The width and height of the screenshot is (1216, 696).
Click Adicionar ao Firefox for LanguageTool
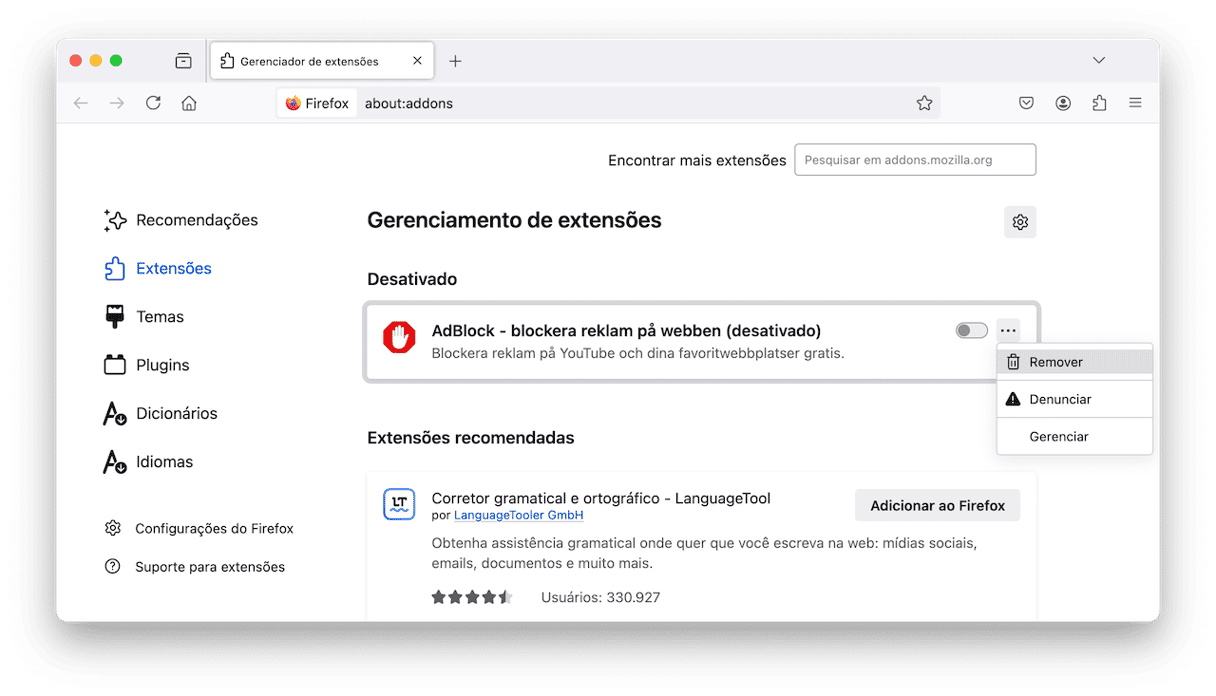pyautogui.click(x=937, y=505)
